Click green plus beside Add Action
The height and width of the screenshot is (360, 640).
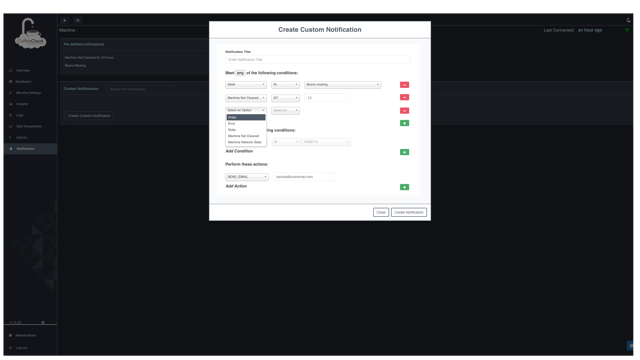(404, 187)
